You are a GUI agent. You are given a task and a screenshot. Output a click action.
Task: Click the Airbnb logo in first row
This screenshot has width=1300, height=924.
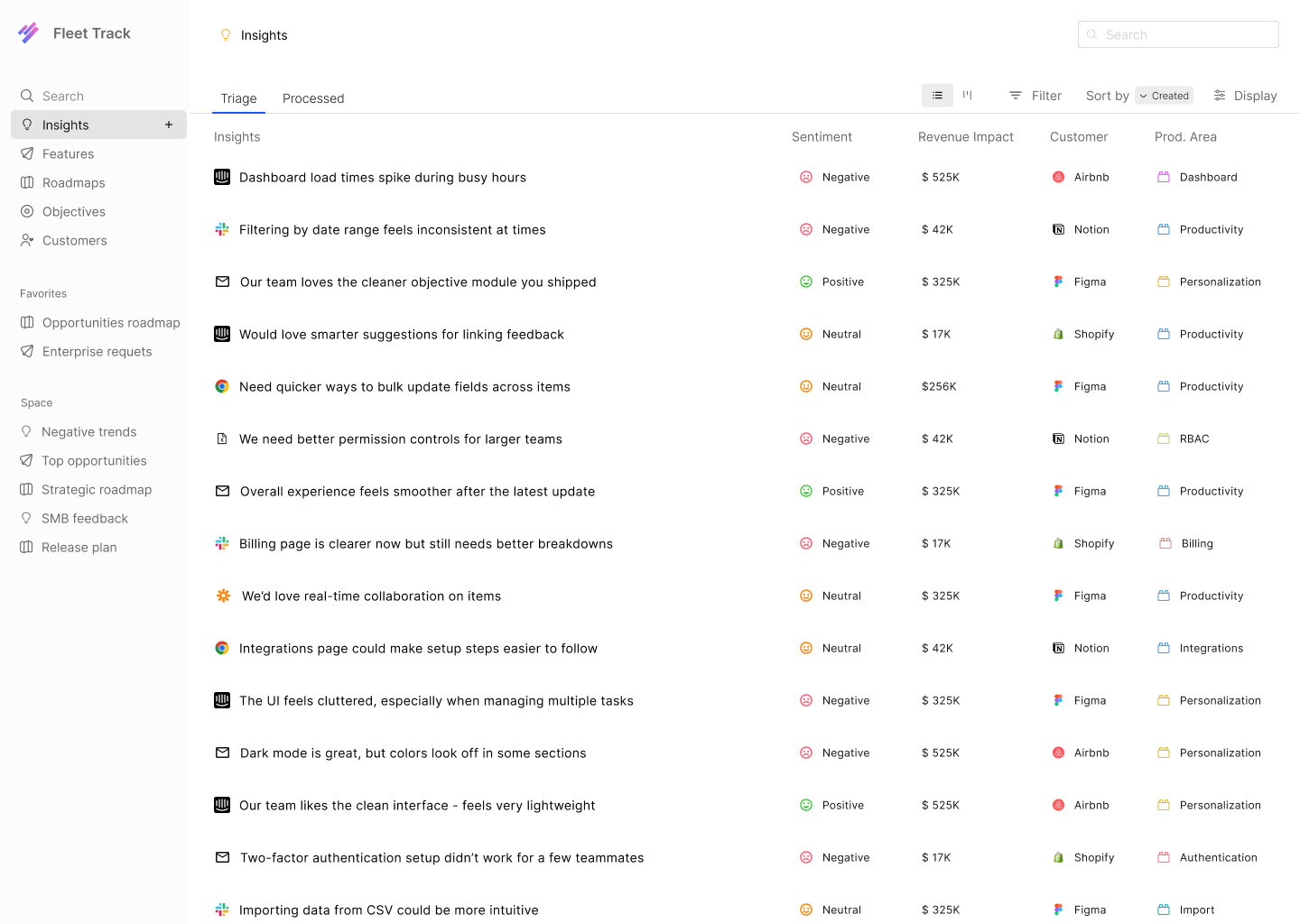pyautogui.click(x=1058, y=177)
